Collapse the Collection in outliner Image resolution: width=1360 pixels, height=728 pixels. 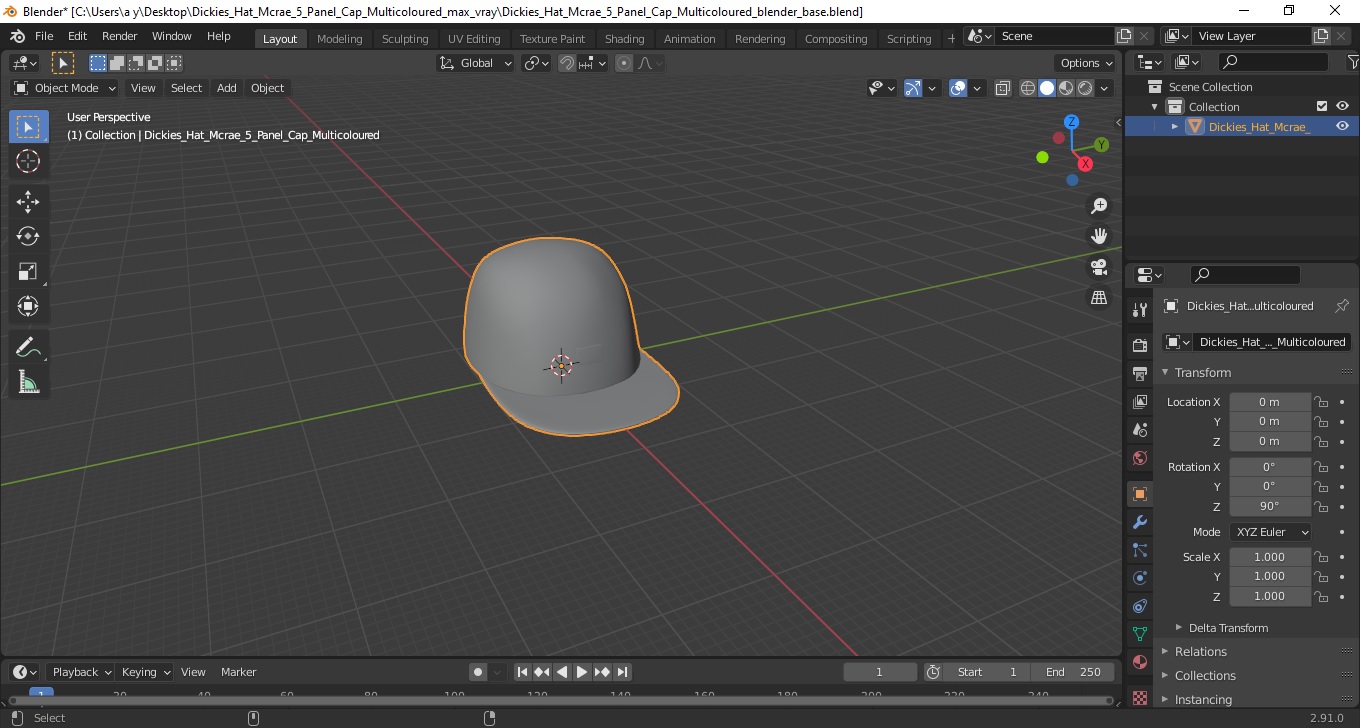pos(1155,106)
